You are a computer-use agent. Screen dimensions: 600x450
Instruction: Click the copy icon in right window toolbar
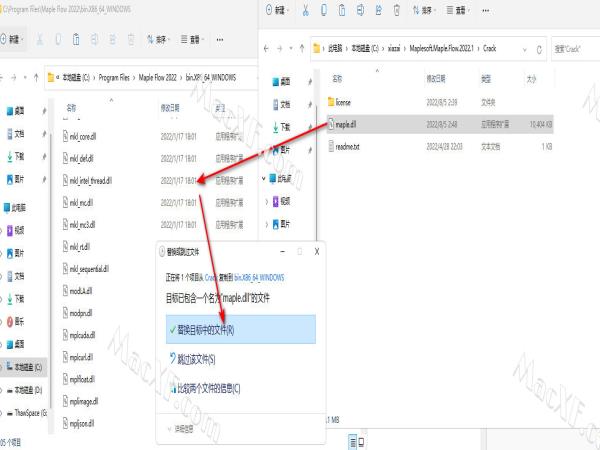tap(324, 10)
